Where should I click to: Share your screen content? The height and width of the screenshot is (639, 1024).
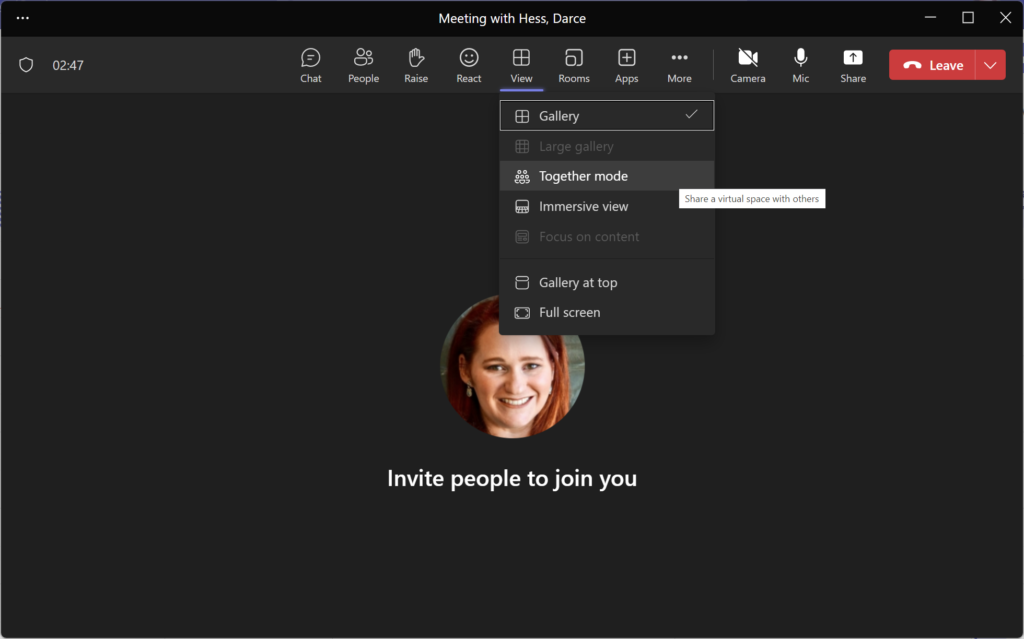point(853,65)
